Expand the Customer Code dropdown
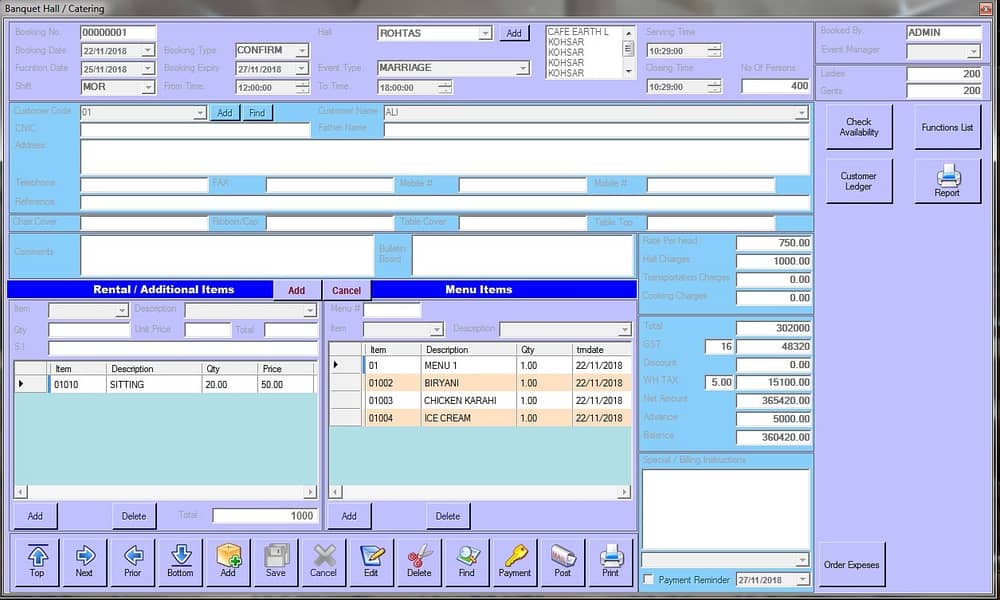1000x600 pixels. [200, 113]
